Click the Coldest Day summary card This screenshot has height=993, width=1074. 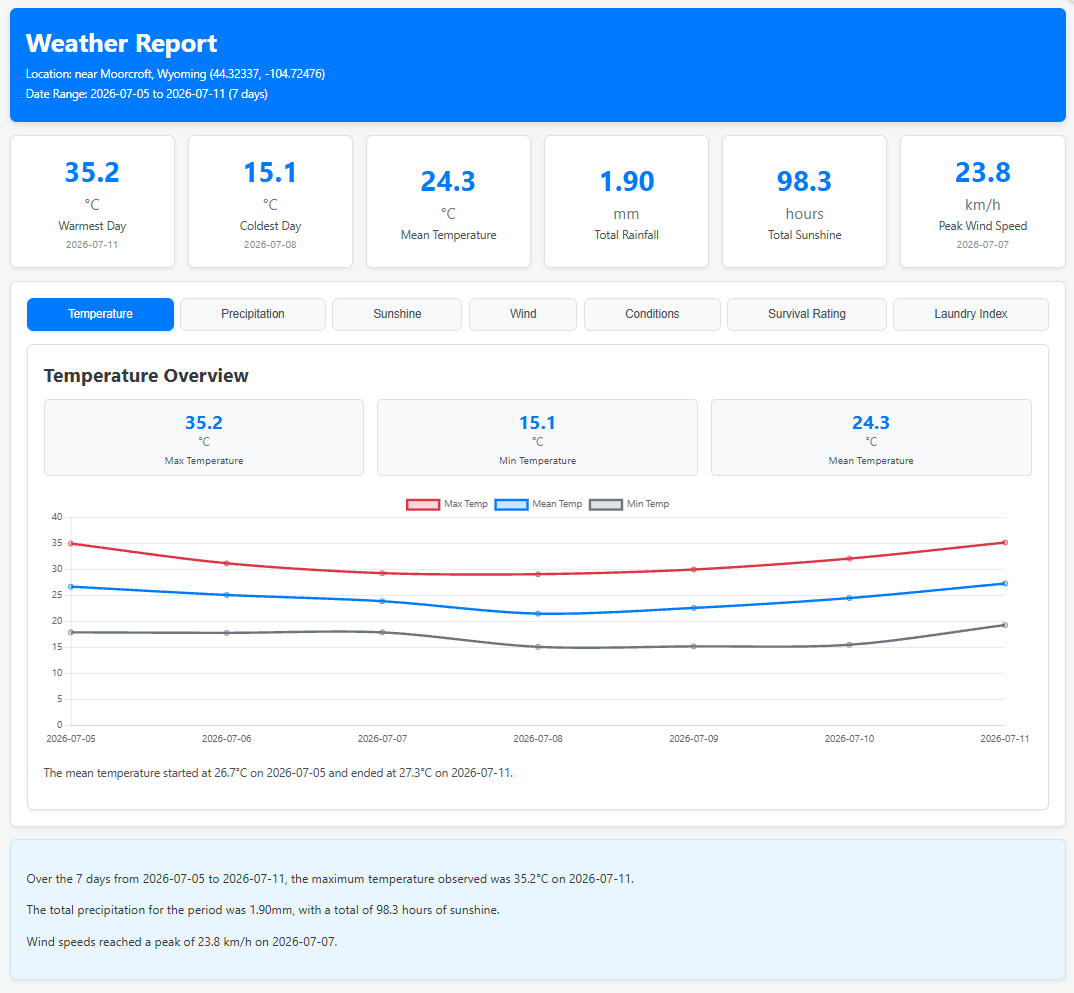pos(271,201)
